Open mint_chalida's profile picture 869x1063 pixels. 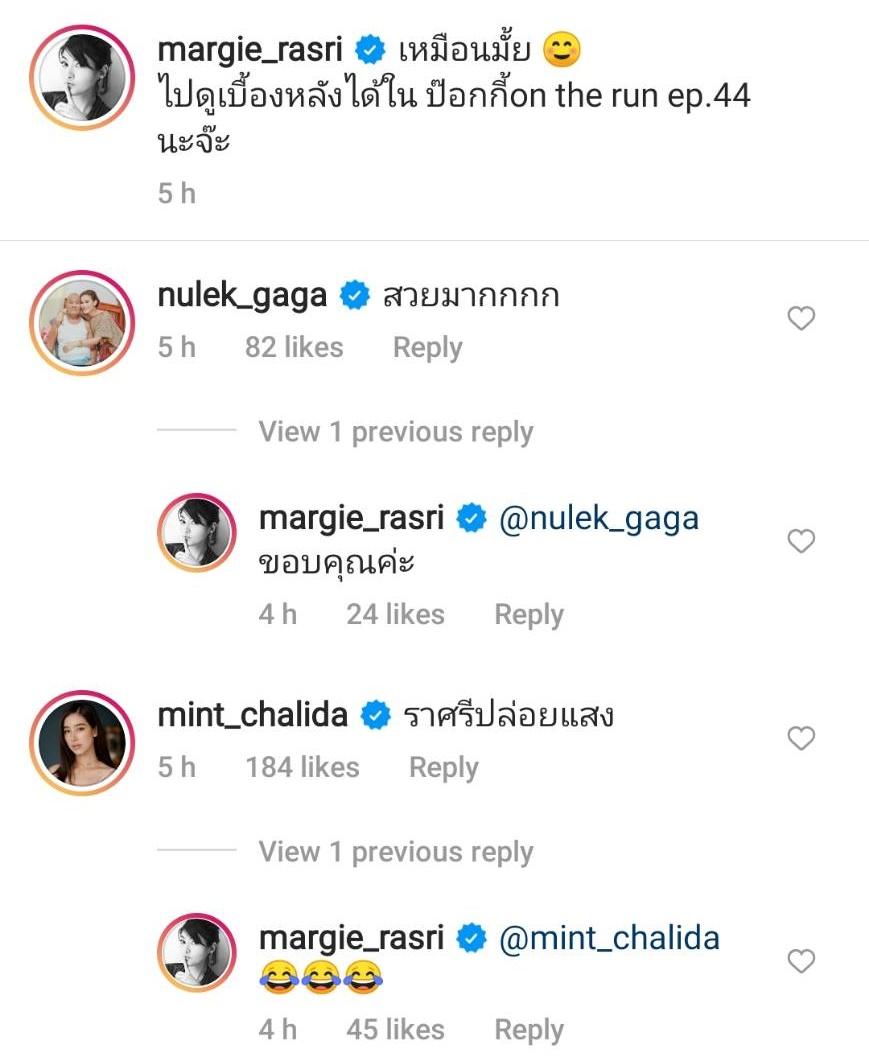(x=85, y=741)
